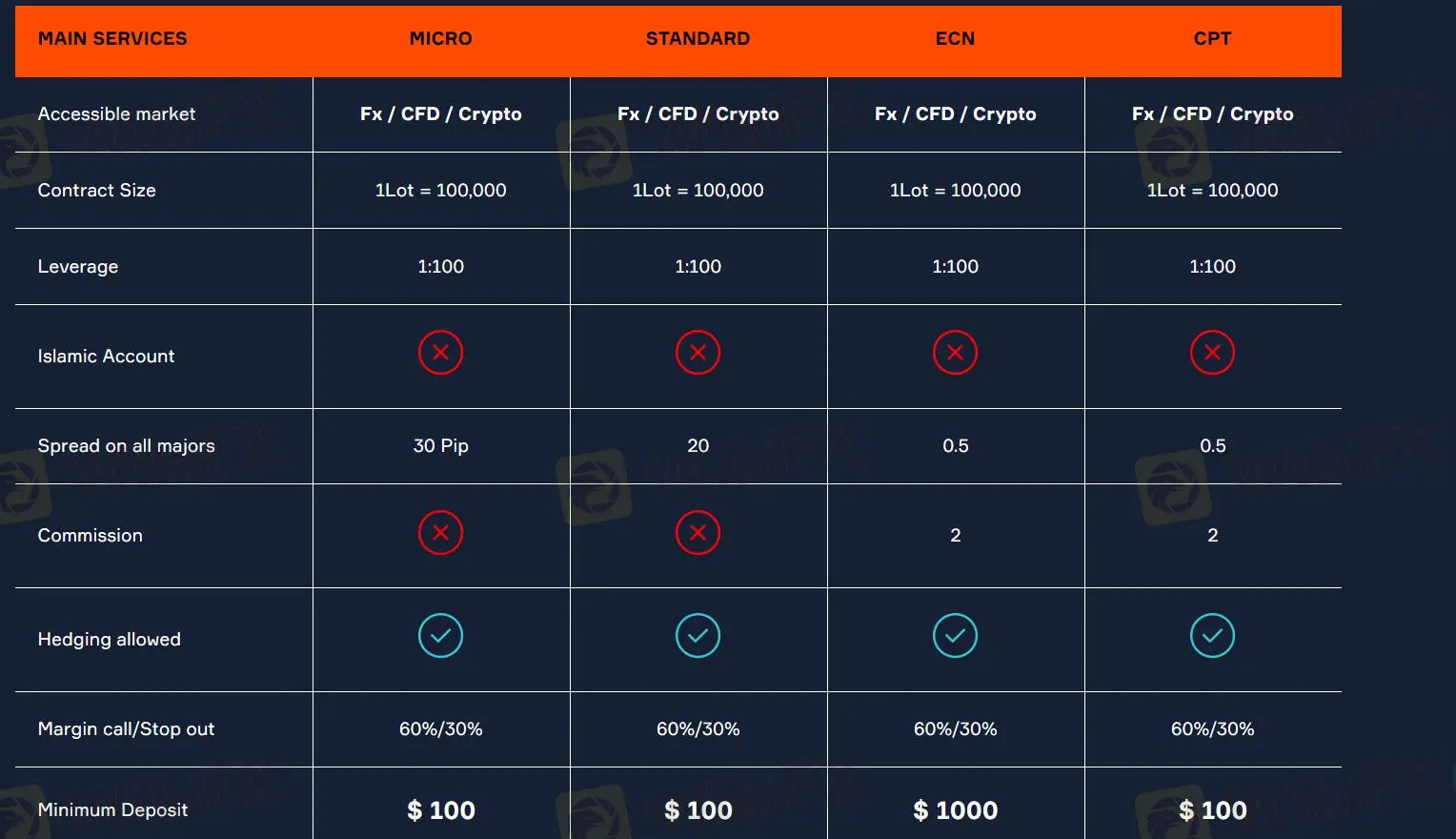Click the $ 100 MICRO minimum deposit
This screenshot has height=839, width=1456.
[440, 810]
